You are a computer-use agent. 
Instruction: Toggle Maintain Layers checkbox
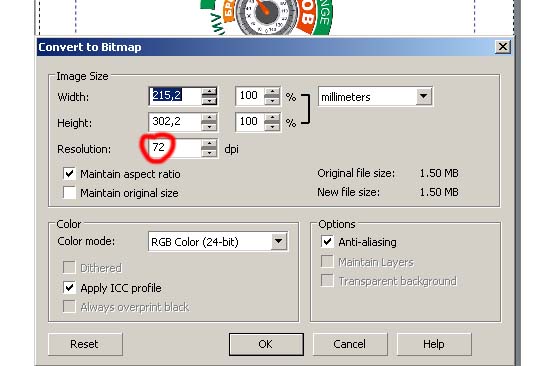pos(327,261)
